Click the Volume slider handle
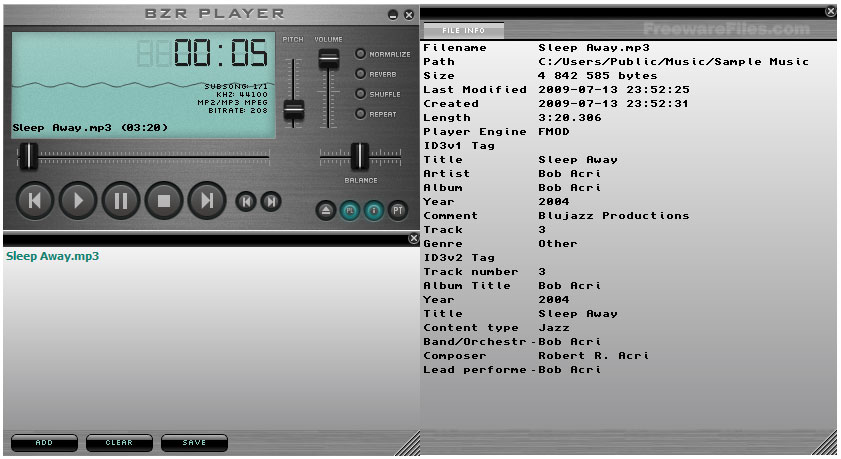The height and width of the screenshot is (459, 841). pos(329,58)
